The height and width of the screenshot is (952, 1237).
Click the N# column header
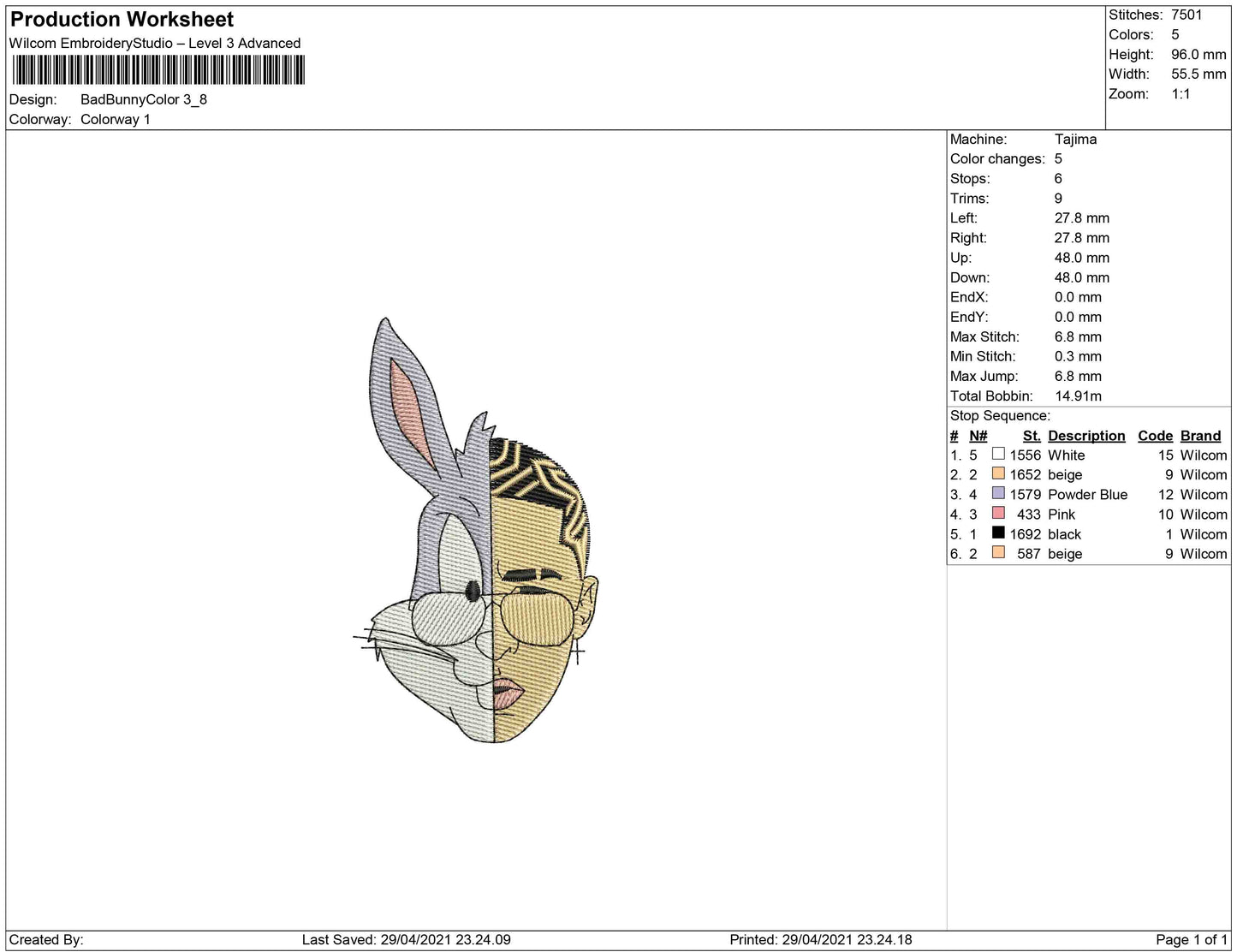(978, 436)
